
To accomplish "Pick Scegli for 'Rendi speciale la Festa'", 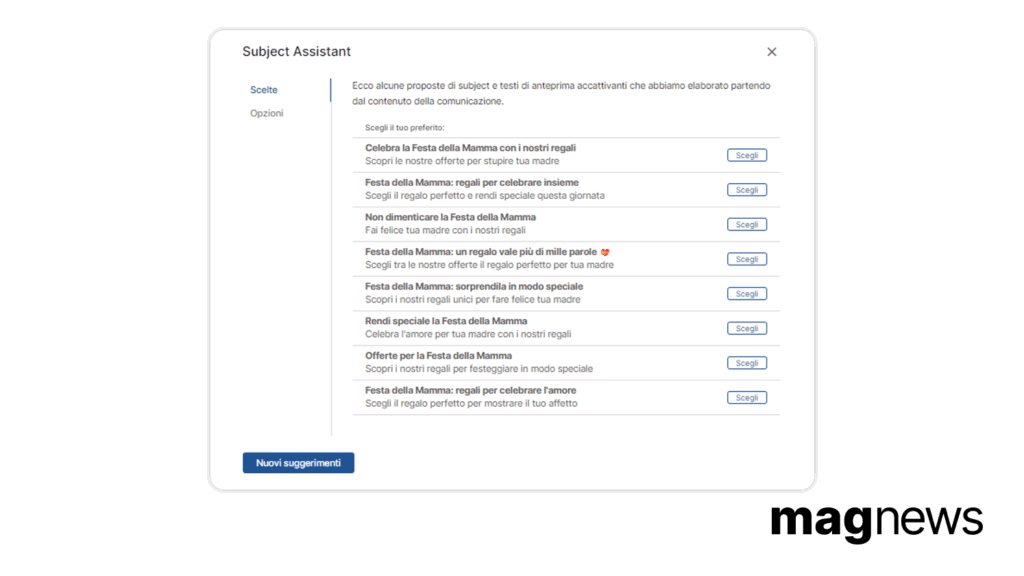I will (x=746, y=328).
